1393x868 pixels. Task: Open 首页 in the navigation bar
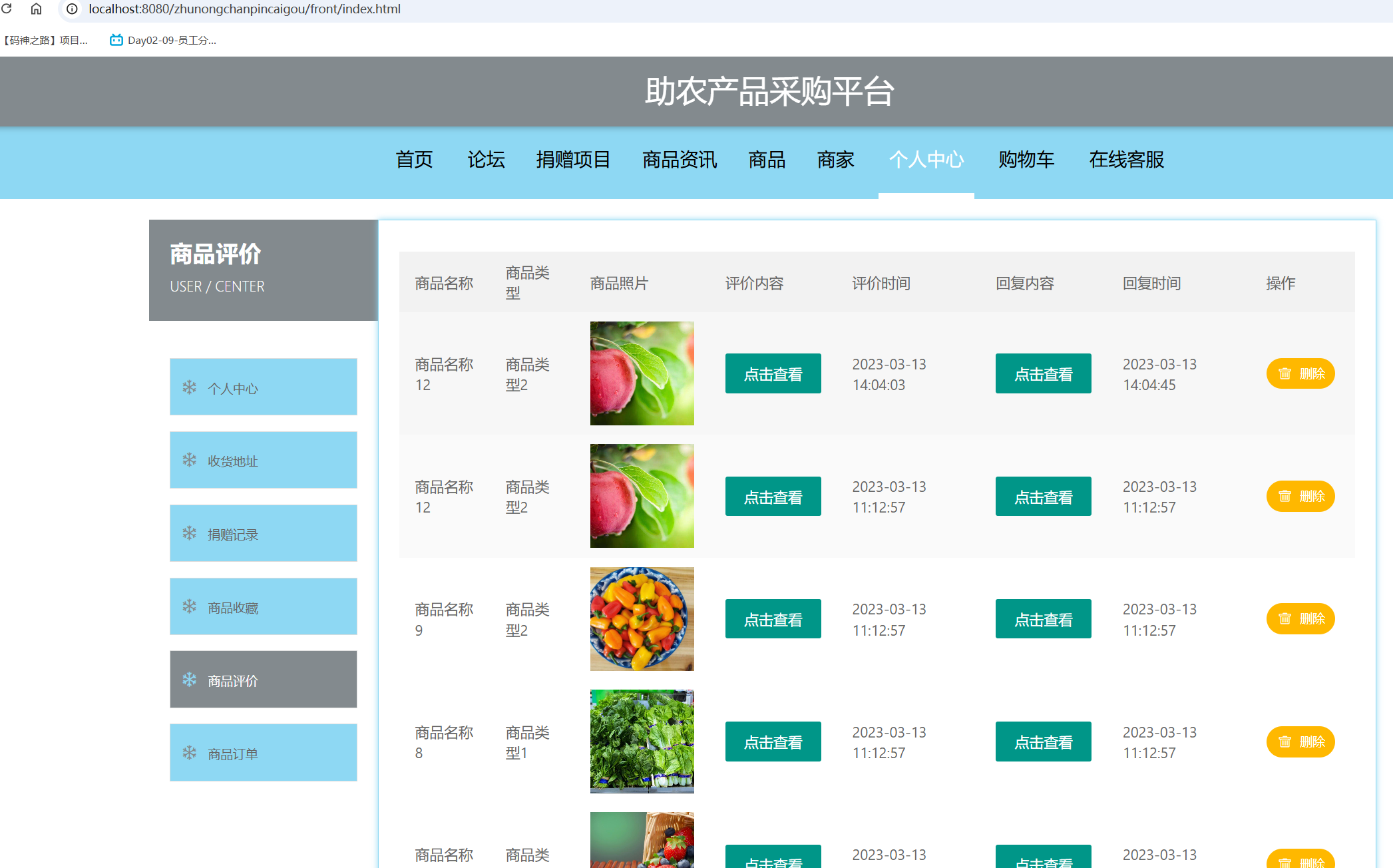coord(414,160)
